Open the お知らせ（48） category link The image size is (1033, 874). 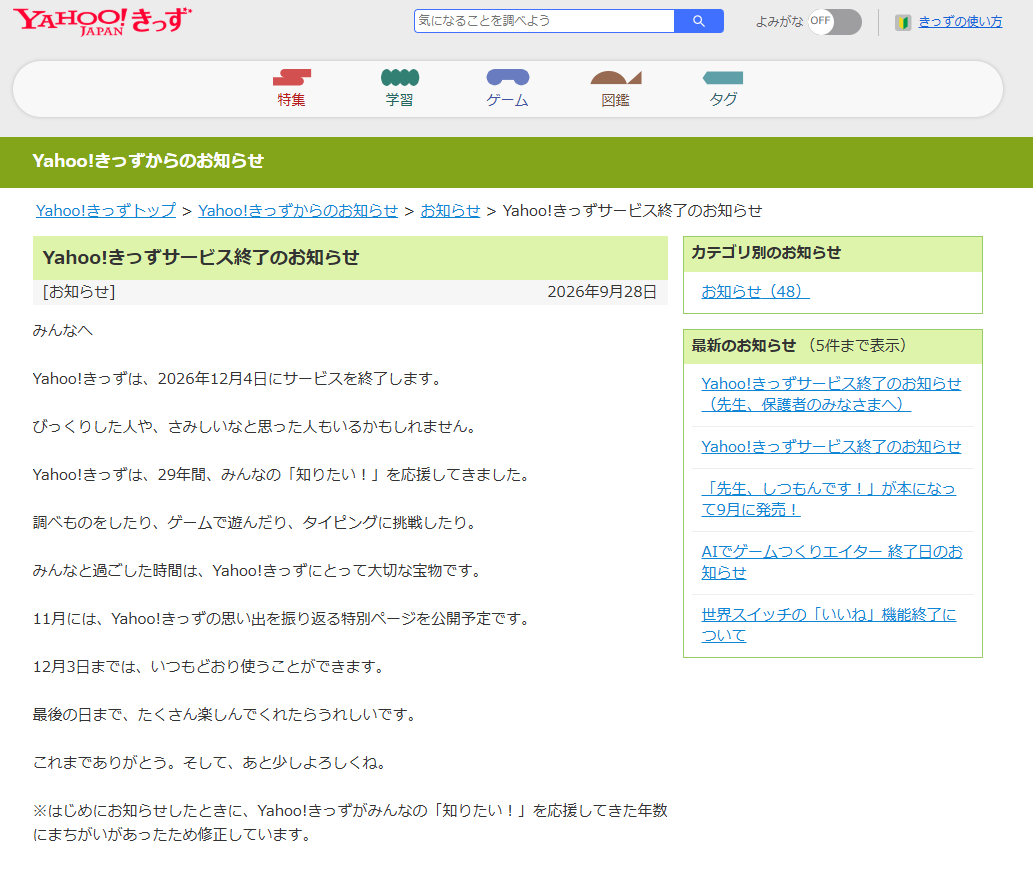click(755, 292)
